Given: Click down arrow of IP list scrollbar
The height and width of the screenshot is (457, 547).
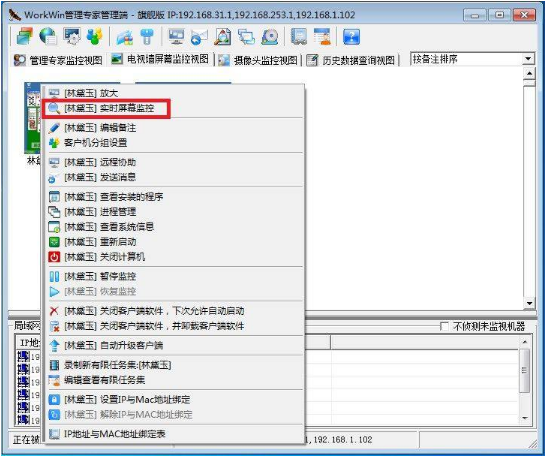Looking at the screenshot, I should [524, 418].
